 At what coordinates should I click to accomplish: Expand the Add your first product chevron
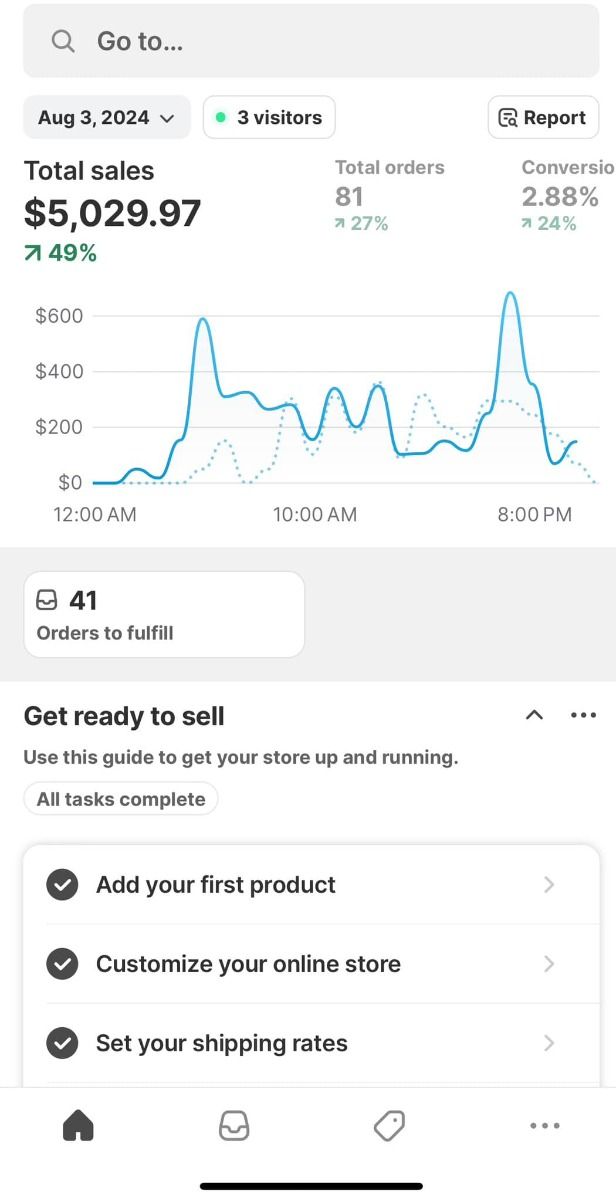coord(548,885)
